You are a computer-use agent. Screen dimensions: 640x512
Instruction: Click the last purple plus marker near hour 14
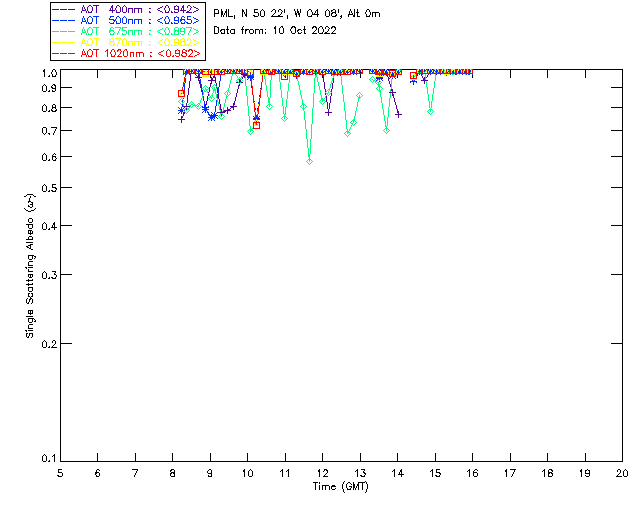point(398,115)
